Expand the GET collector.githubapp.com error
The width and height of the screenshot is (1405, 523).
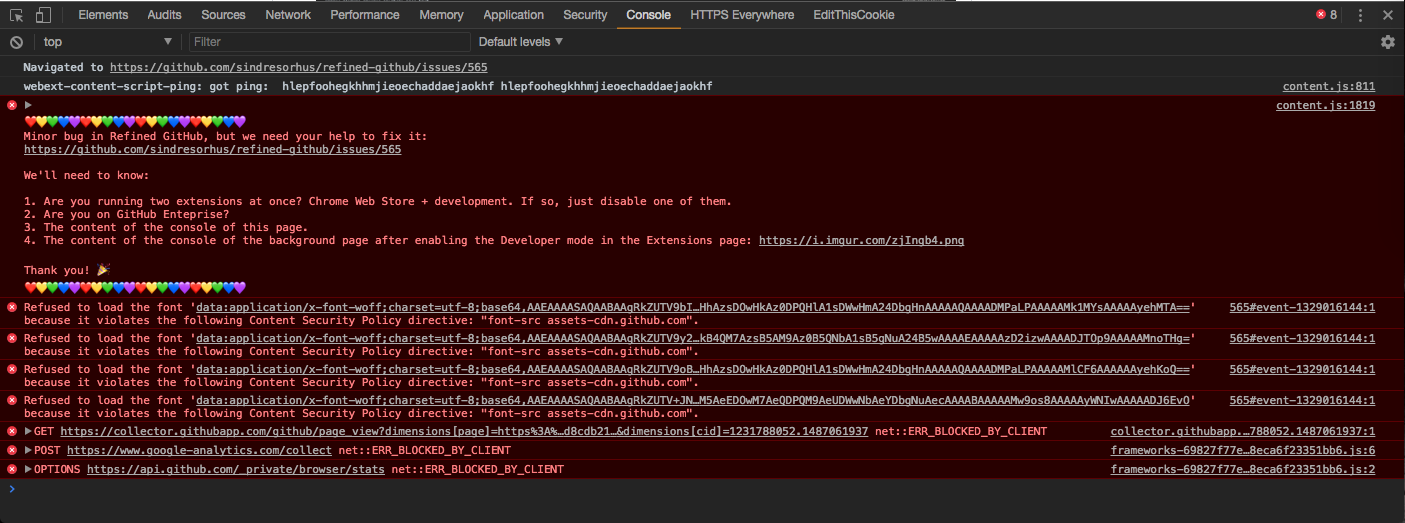(x=28, y=432)
